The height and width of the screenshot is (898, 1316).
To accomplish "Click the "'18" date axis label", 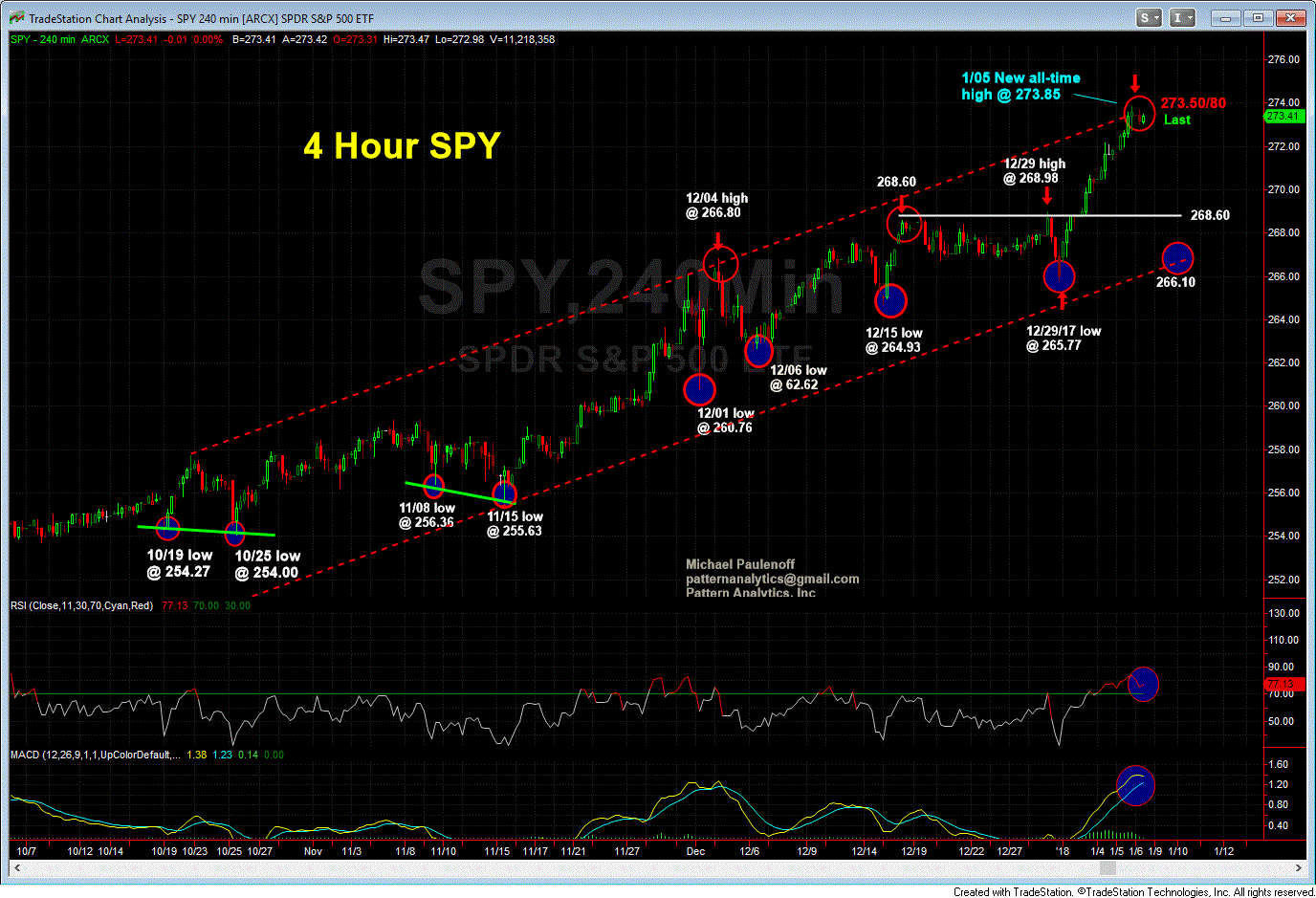I will [x=1063, y=851].
